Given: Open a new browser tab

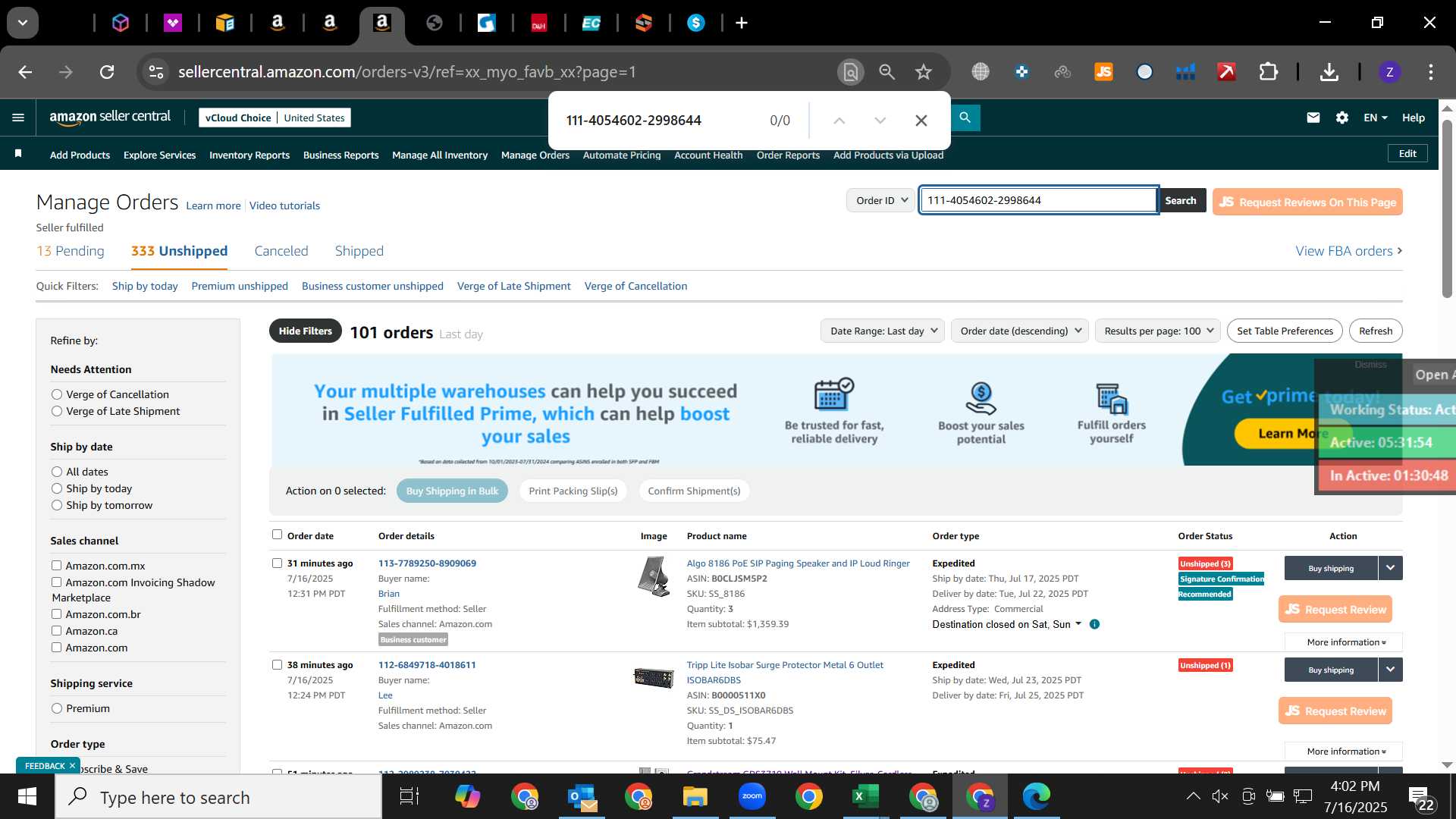Looking at the screenshot, I should [x=742, y=23].
